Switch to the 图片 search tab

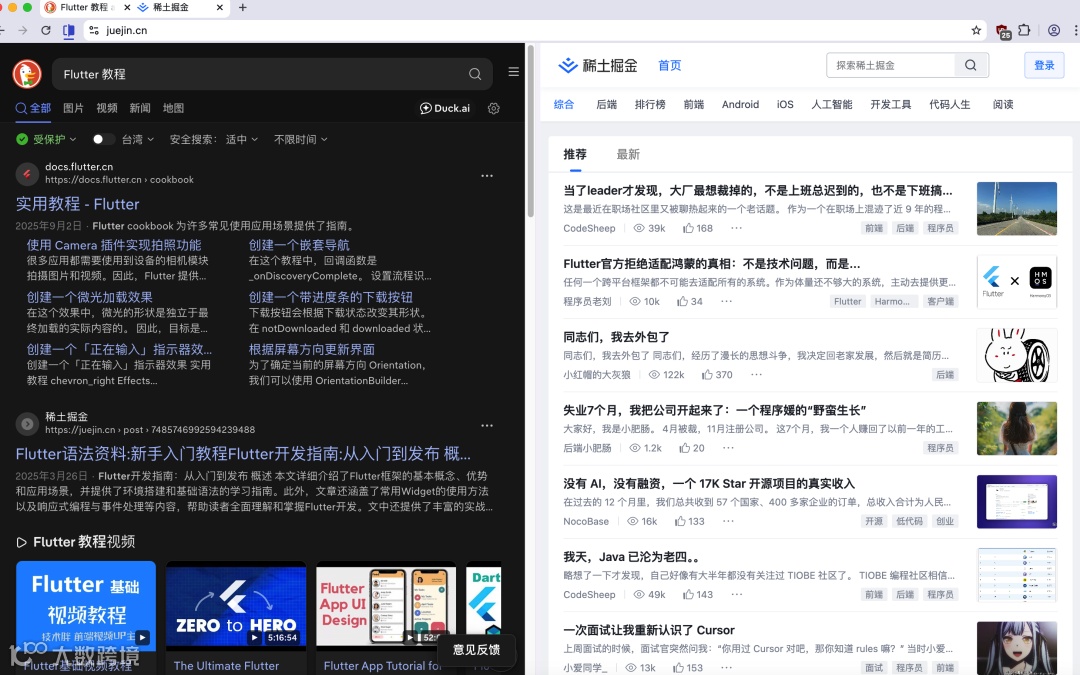(73, 108)
